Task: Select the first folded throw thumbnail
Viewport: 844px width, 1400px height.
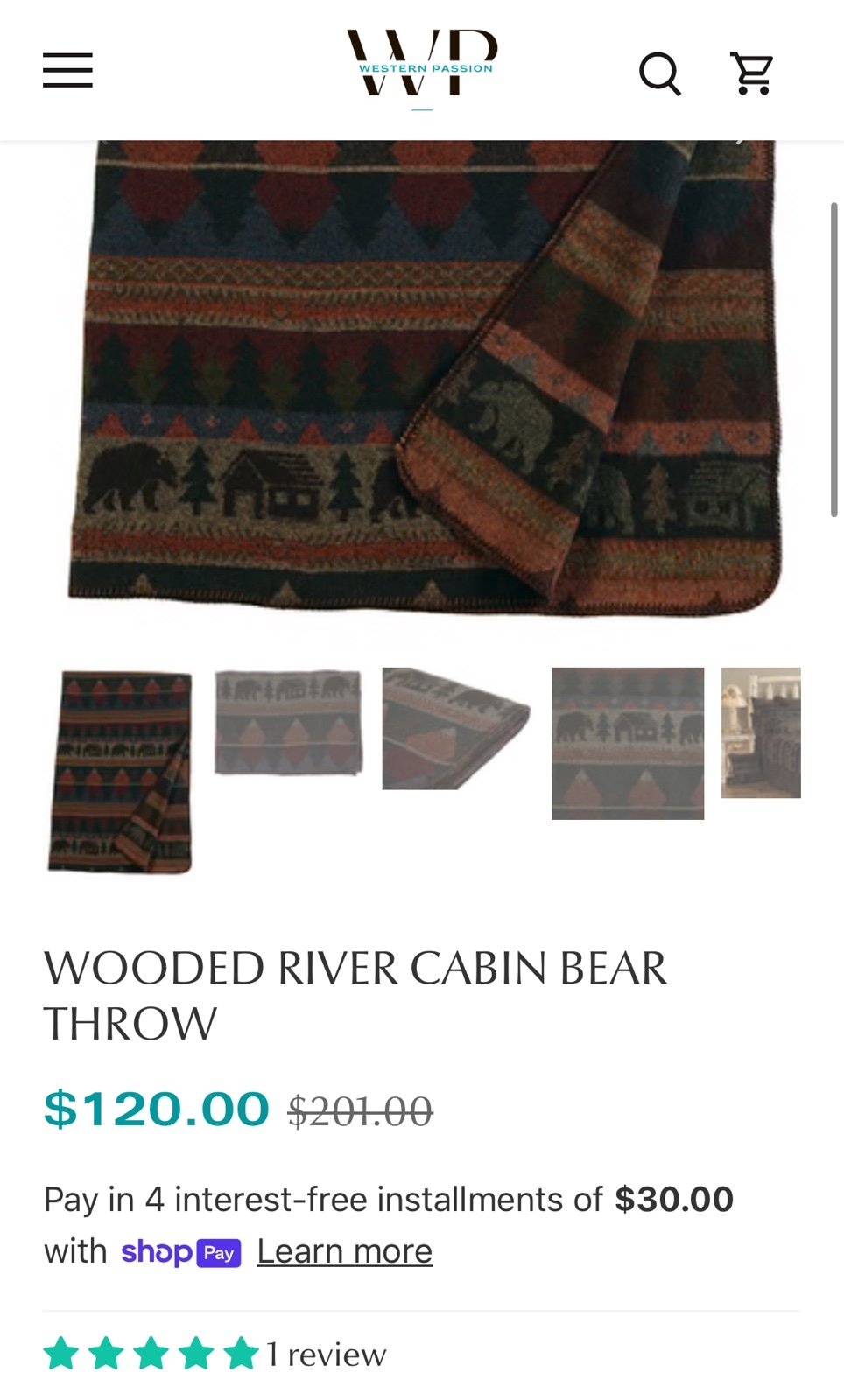Action: 120,772
